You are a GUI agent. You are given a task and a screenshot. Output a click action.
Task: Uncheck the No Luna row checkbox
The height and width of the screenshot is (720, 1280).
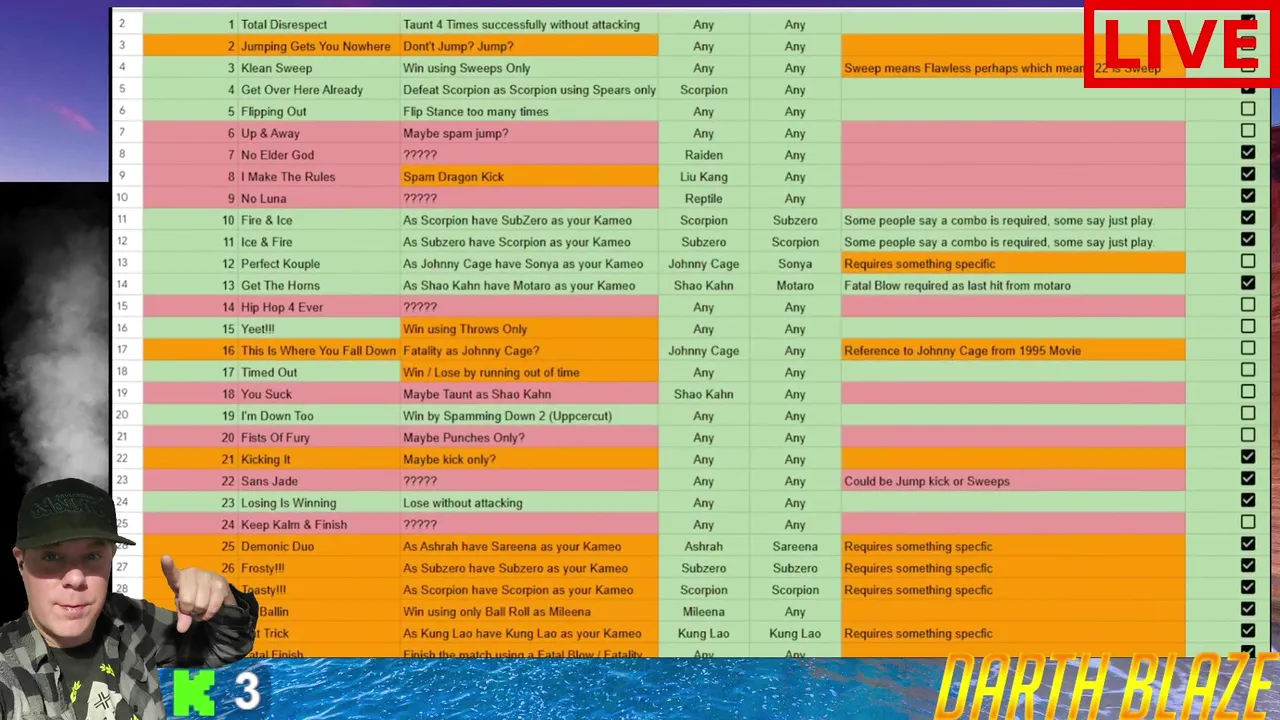[1248, 196]
